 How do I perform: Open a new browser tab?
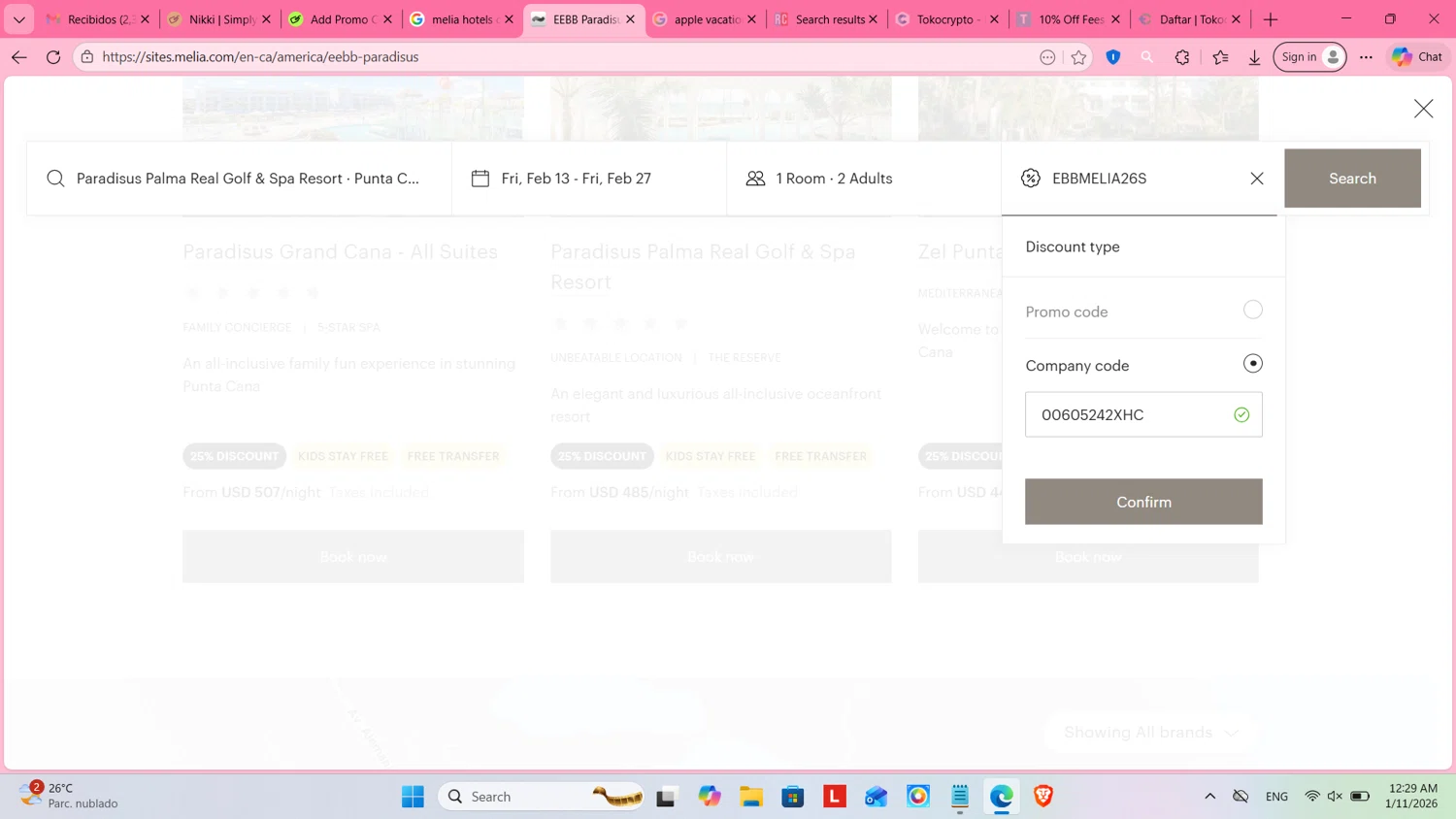(1271, 19)
